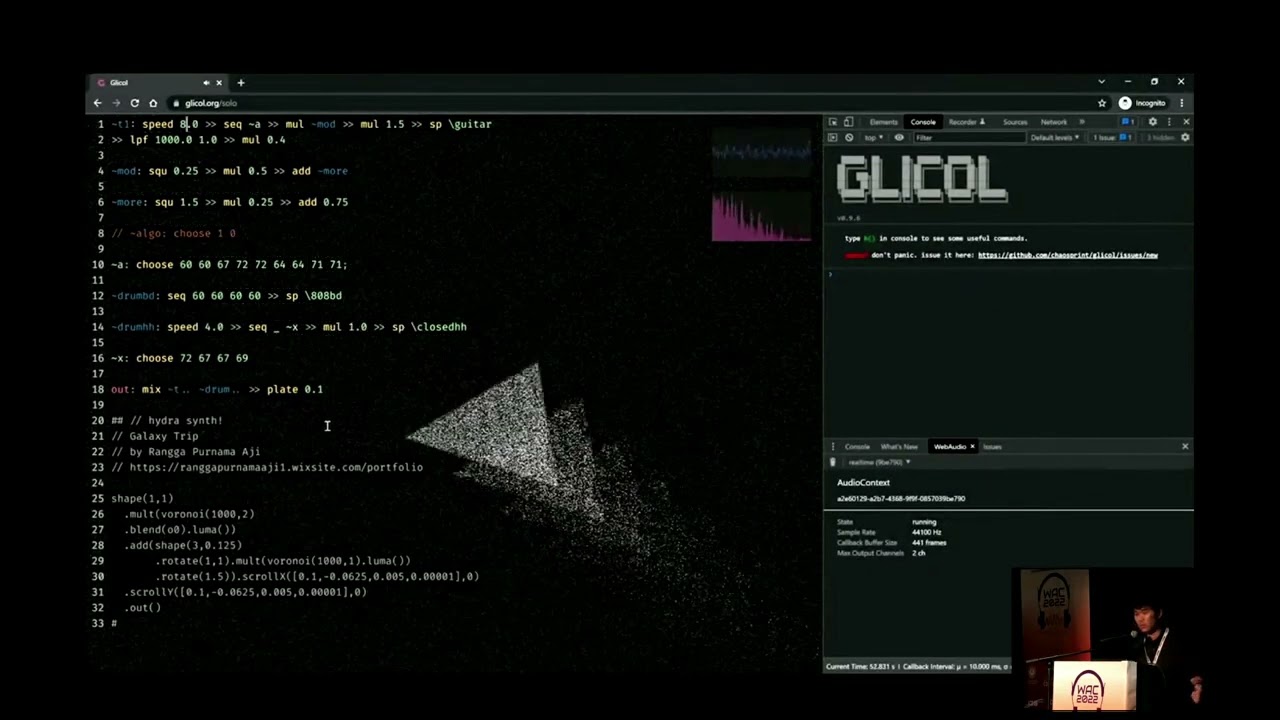Close the Glicol browser tab
This screenshot has height=720, width=1280.
(219, 82)
